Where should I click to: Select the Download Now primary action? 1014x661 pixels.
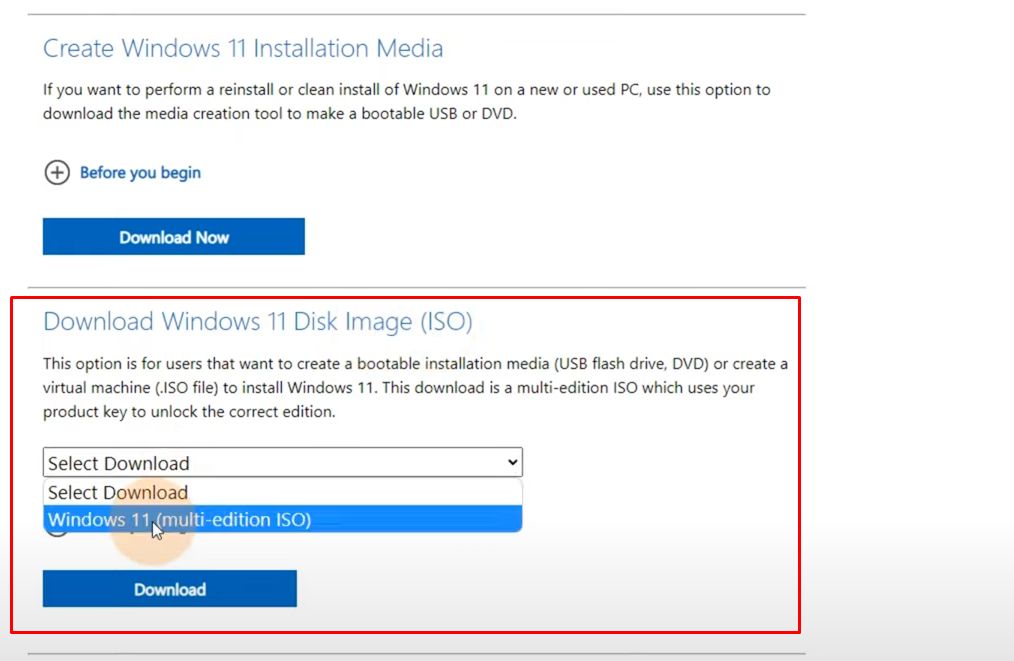[173, 237]
